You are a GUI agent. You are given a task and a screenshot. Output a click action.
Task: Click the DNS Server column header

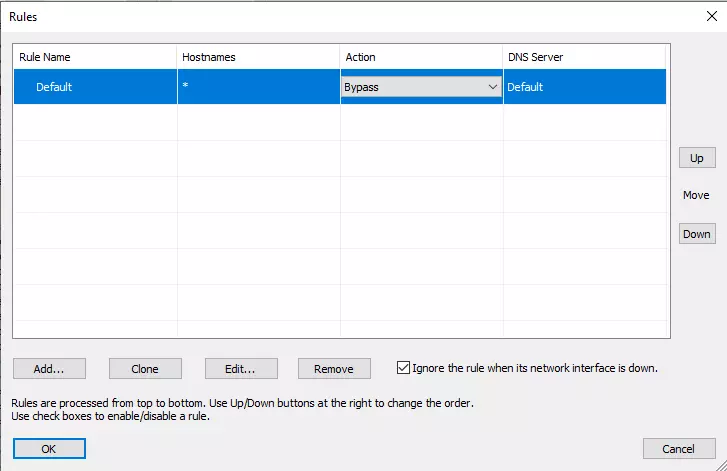(x=584, y=57)
